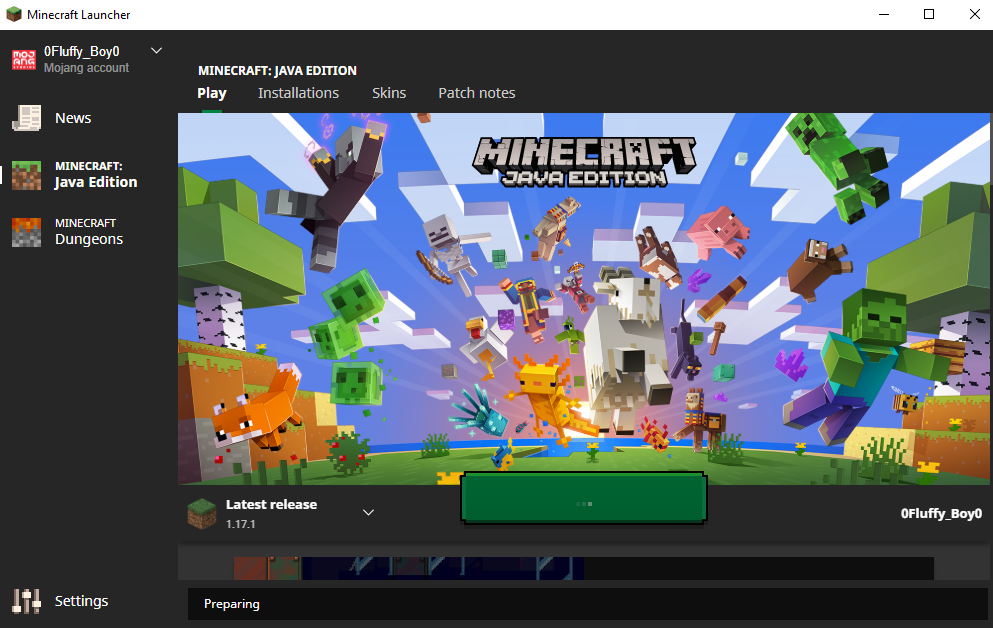Click the grass block installation icon
This screenshot has height=628, width=993.
(202, 513)
